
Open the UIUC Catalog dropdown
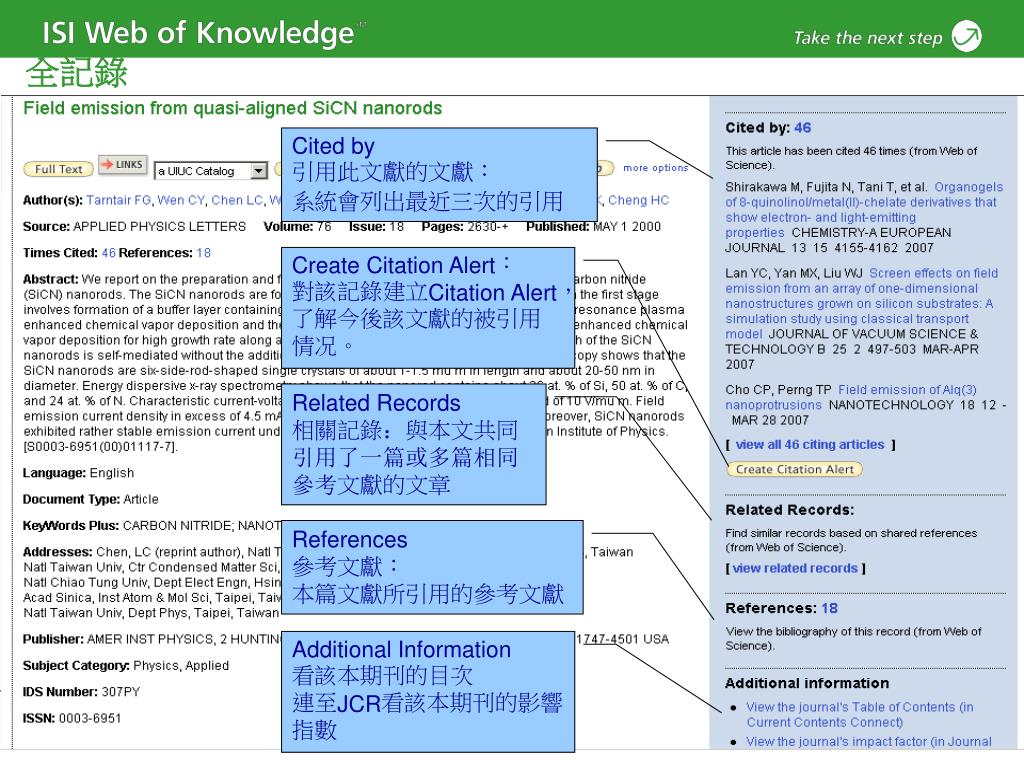211,171
